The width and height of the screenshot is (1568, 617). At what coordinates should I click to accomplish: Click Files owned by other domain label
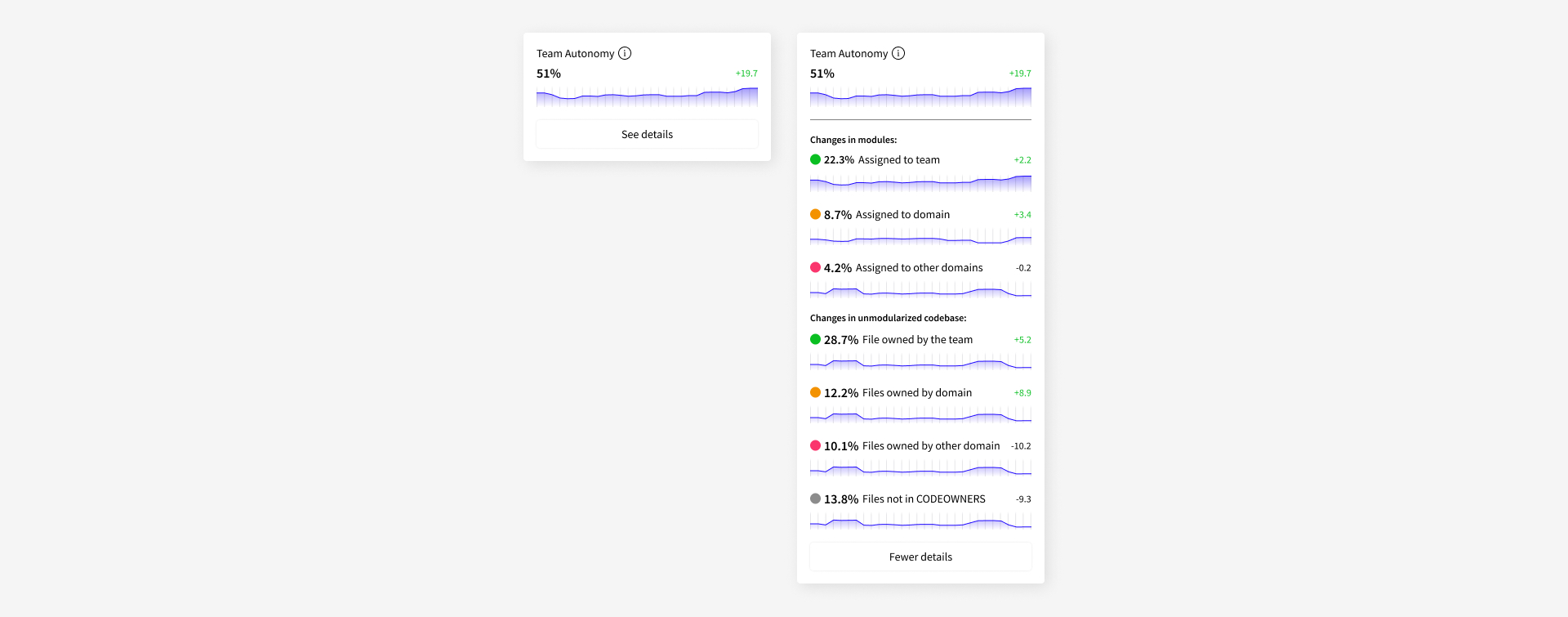point(931,445)
